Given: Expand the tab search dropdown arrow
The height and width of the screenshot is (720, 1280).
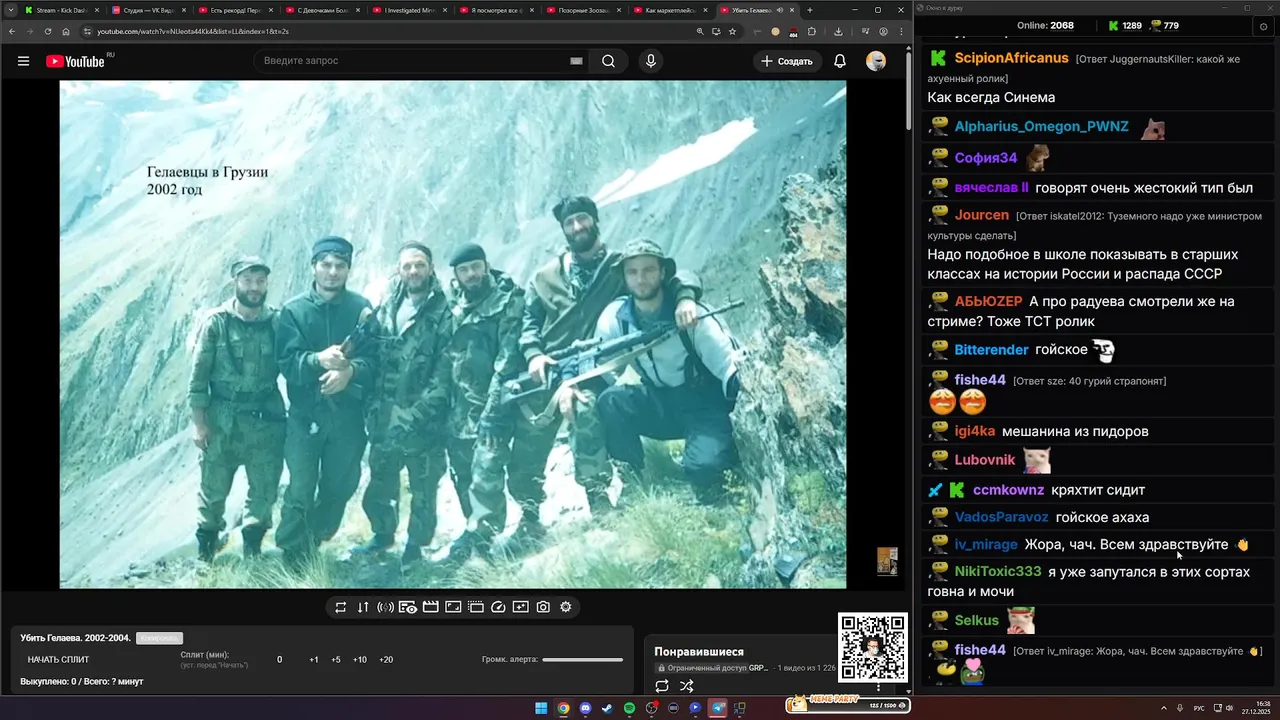Looking at the screenshot, I should point(10,10).
